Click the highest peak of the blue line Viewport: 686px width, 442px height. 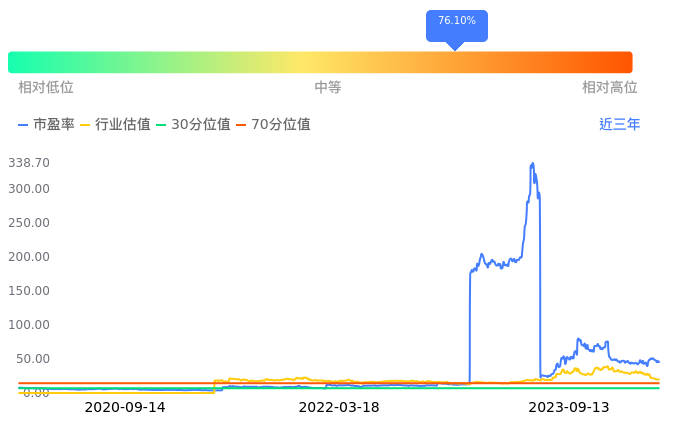pyautogui.click(x=532, y=163)
